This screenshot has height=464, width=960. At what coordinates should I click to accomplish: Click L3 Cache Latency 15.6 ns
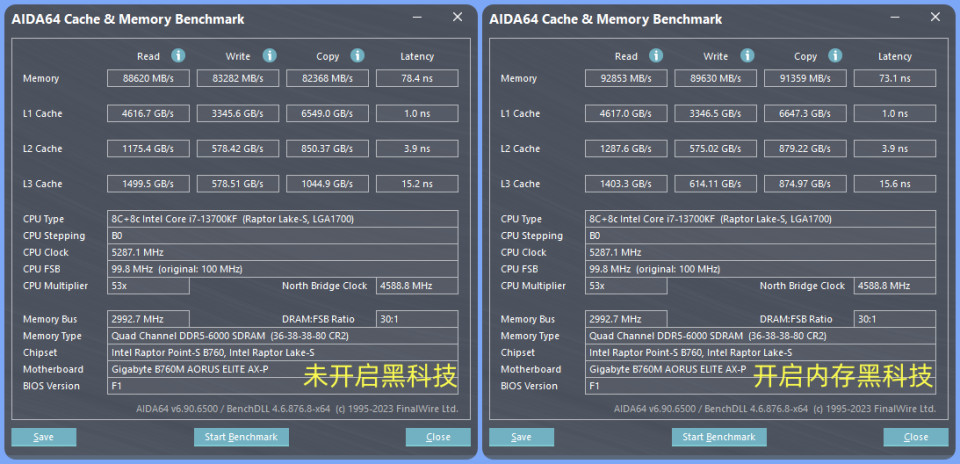point(894,184)
